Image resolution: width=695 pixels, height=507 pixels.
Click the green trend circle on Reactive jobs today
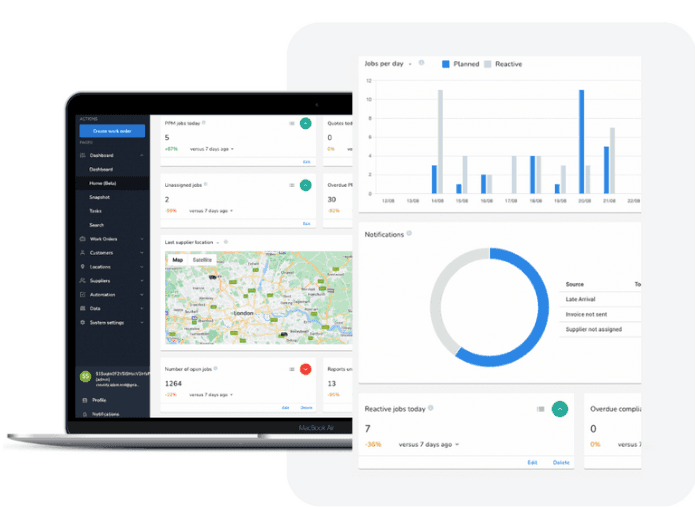click(x=560, y=409)
